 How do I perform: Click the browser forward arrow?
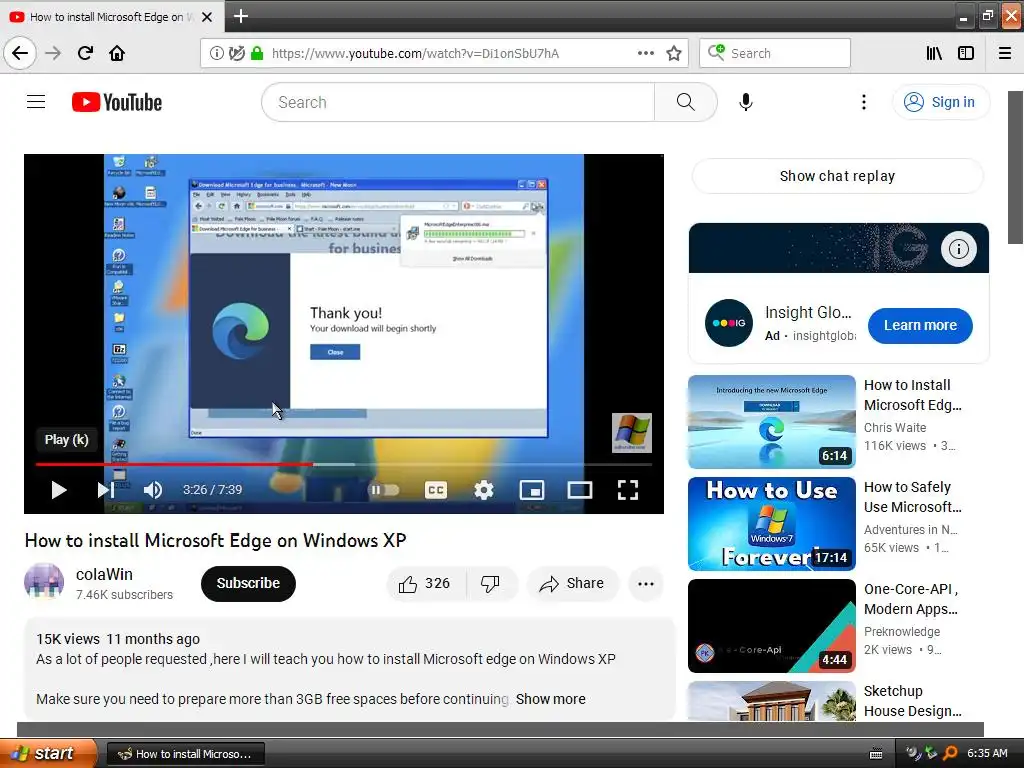click(x=53, y=54)
